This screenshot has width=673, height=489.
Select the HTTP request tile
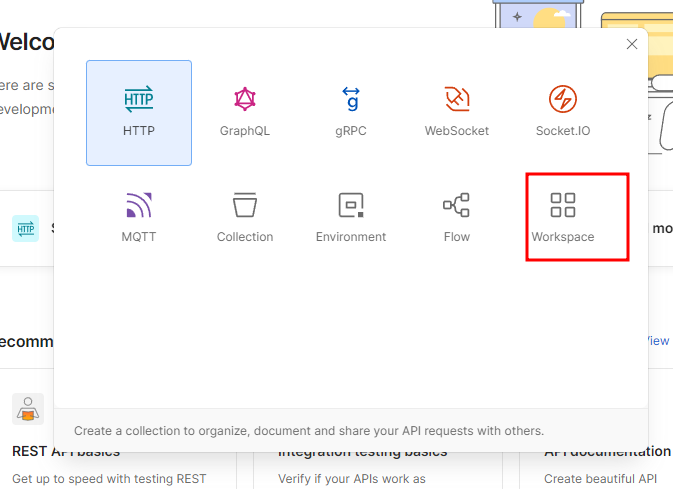(x=139, y=112)
